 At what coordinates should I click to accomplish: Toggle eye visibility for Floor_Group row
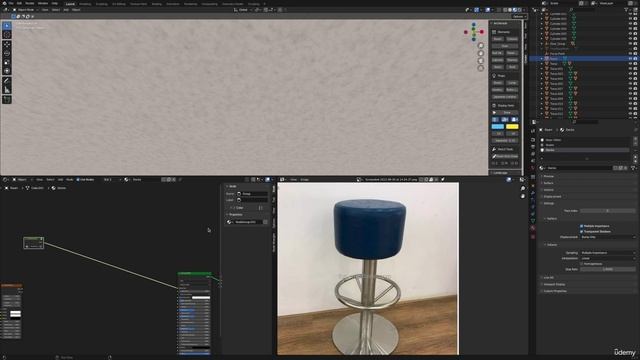pos(630,44)
